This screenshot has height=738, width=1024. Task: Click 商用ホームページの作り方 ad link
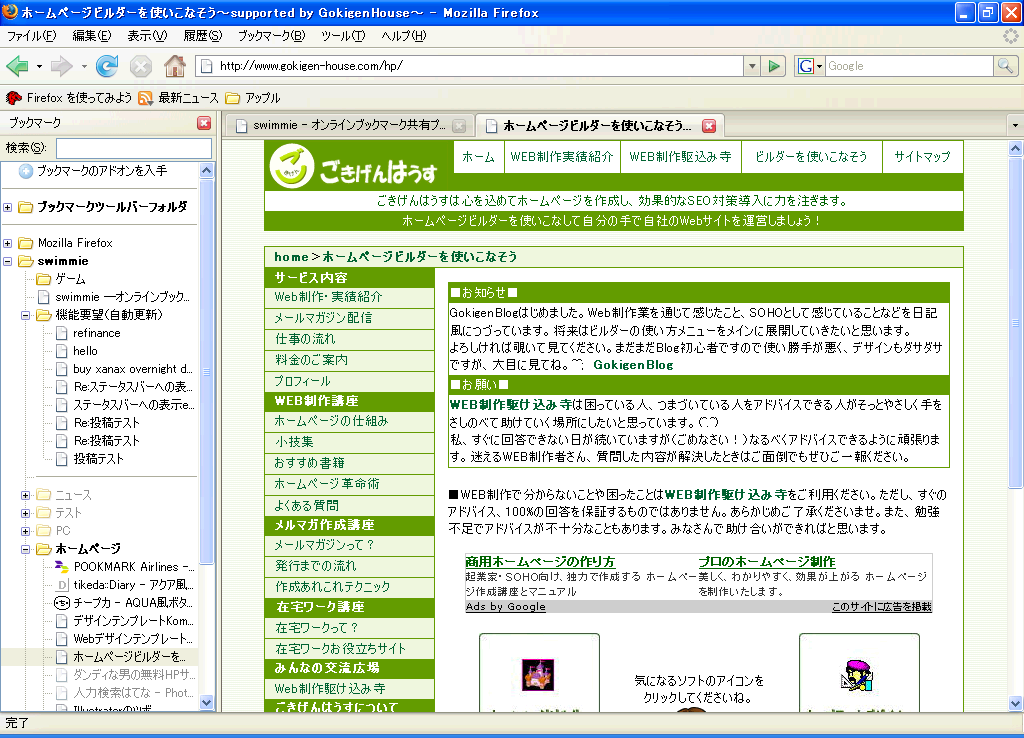pos(539,562)
